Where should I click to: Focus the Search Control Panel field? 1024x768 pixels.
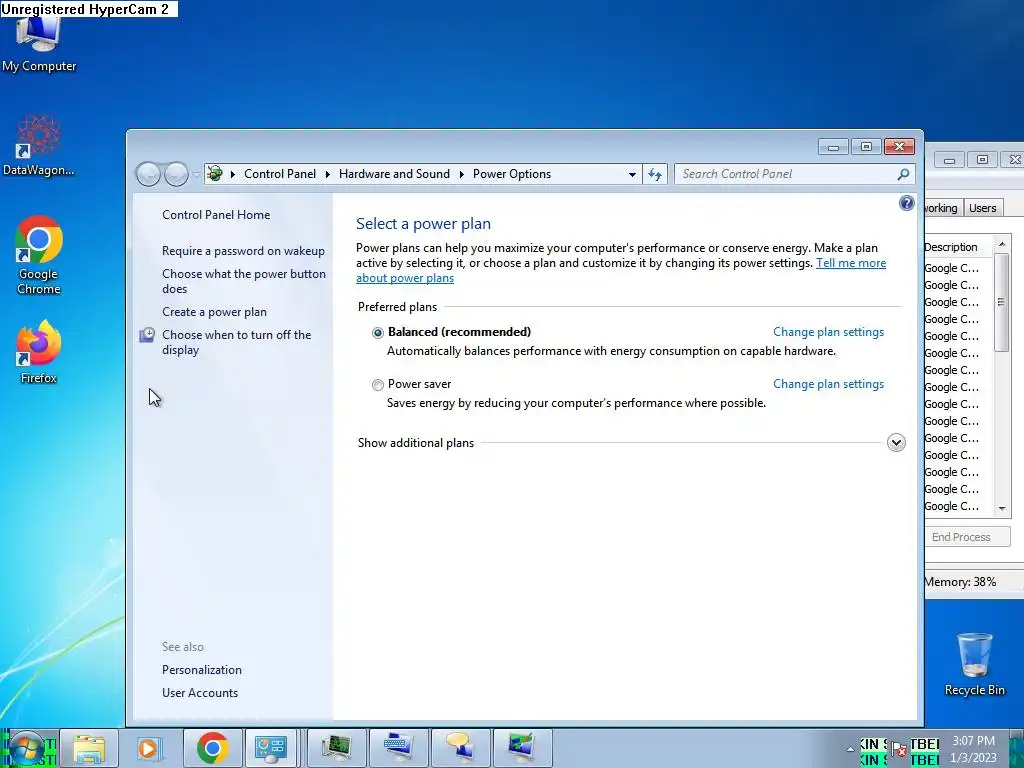tap(794, 174)
